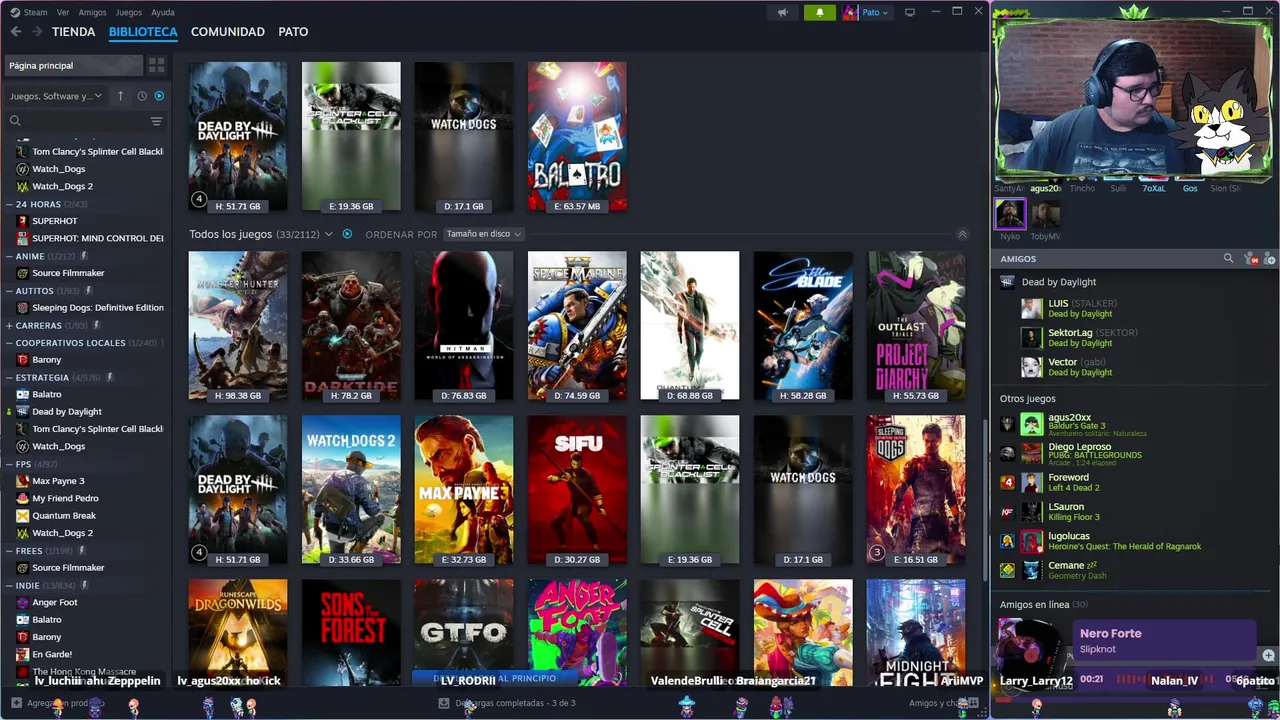The width and height of the screenshot is (1280, 720).
Task: Select Sleeping Dogs: Definitive Edition in sidebar
Action: 97,308
